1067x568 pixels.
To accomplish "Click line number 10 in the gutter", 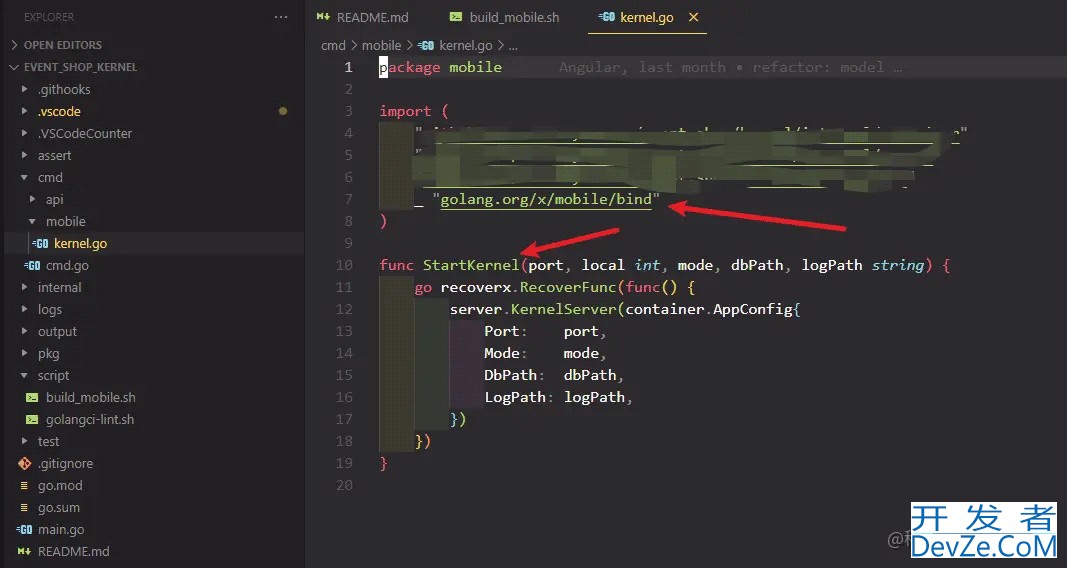I will 344,265.
